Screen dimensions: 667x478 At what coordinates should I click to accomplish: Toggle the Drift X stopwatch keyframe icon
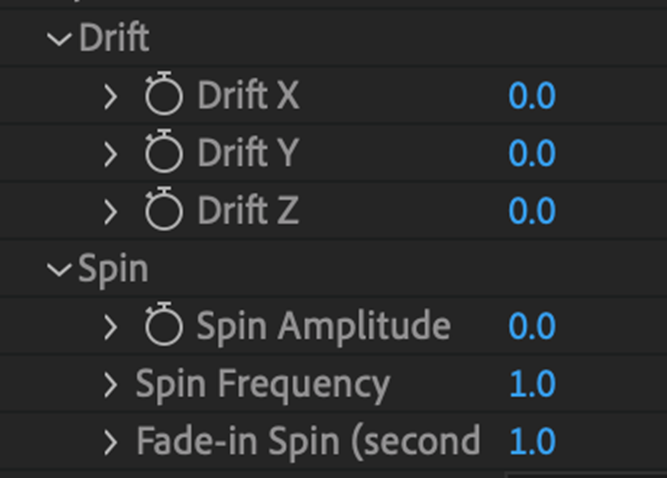click(165, 96)
